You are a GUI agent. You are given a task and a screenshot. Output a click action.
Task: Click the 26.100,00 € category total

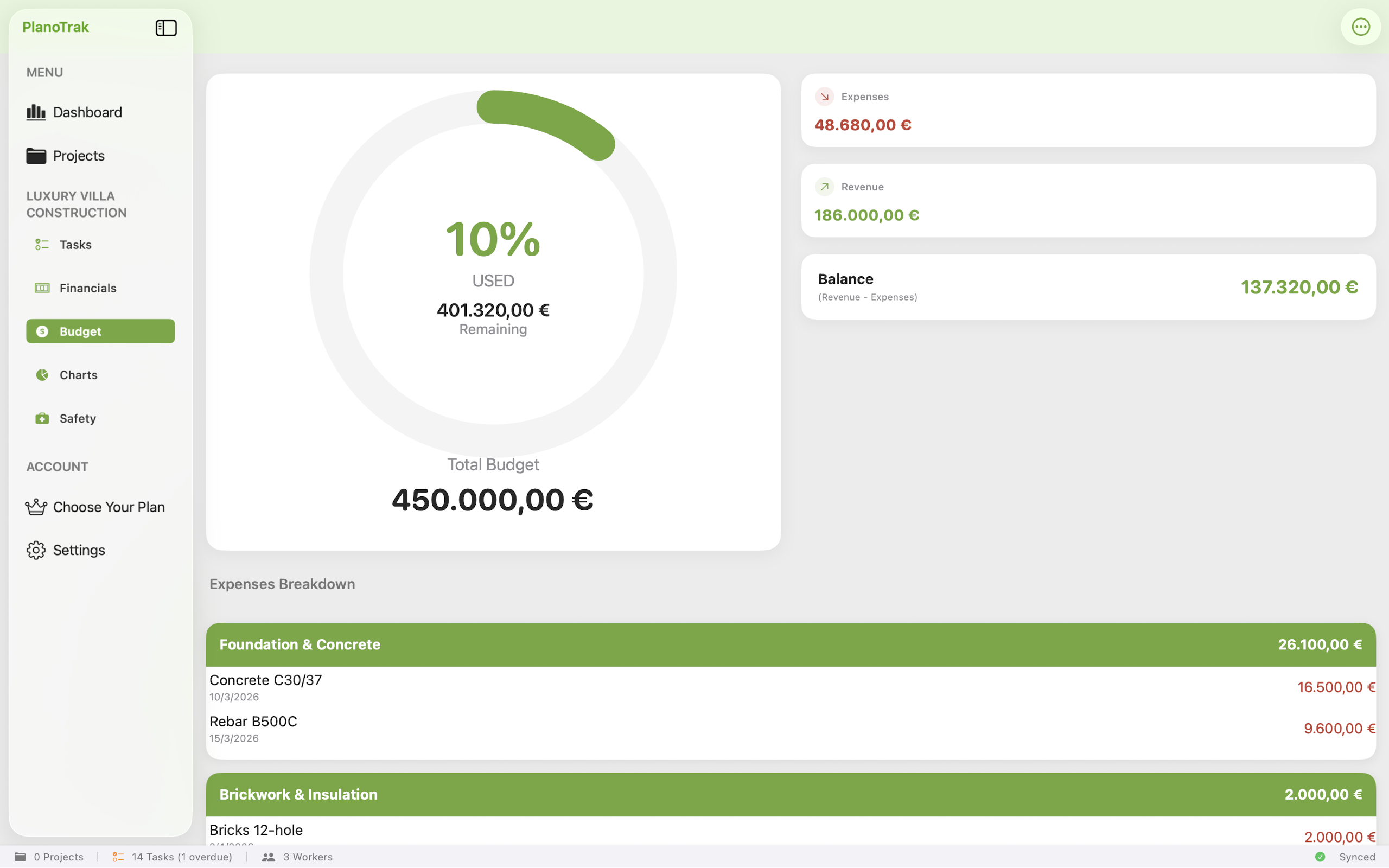(1320, 644)
